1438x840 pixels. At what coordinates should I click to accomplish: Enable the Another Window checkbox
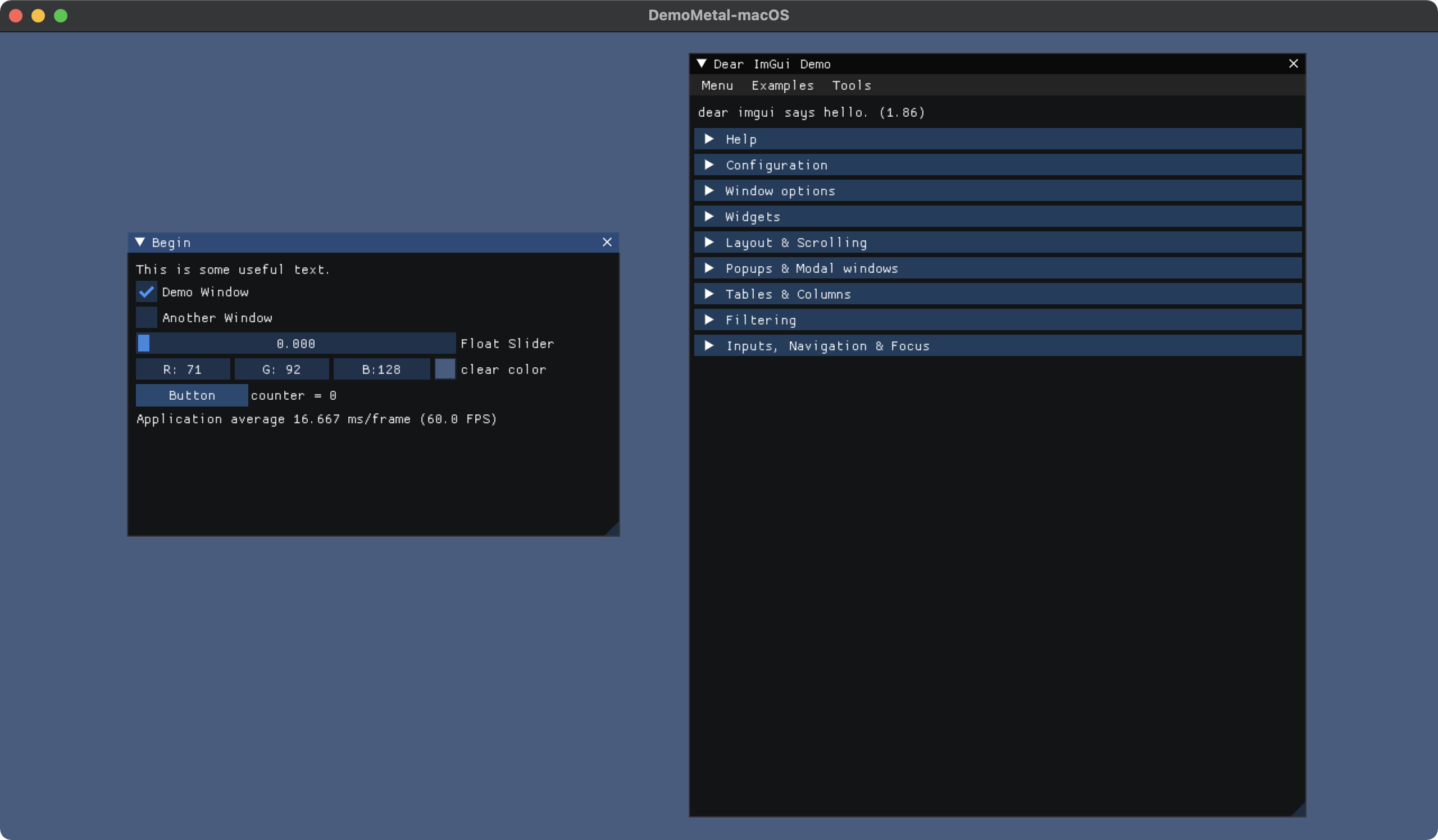click(x=146, y=318)
